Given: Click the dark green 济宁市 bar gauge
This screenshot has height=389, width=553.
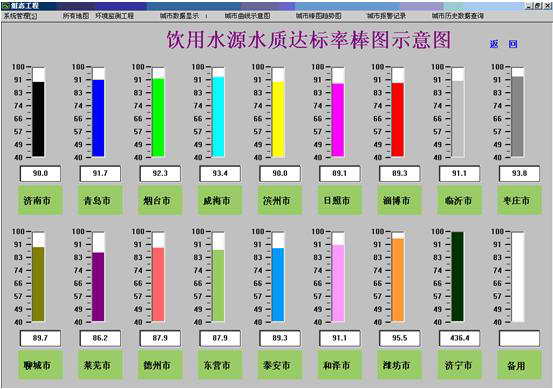Looking at the screenshot, I should (x=458, y=276).
